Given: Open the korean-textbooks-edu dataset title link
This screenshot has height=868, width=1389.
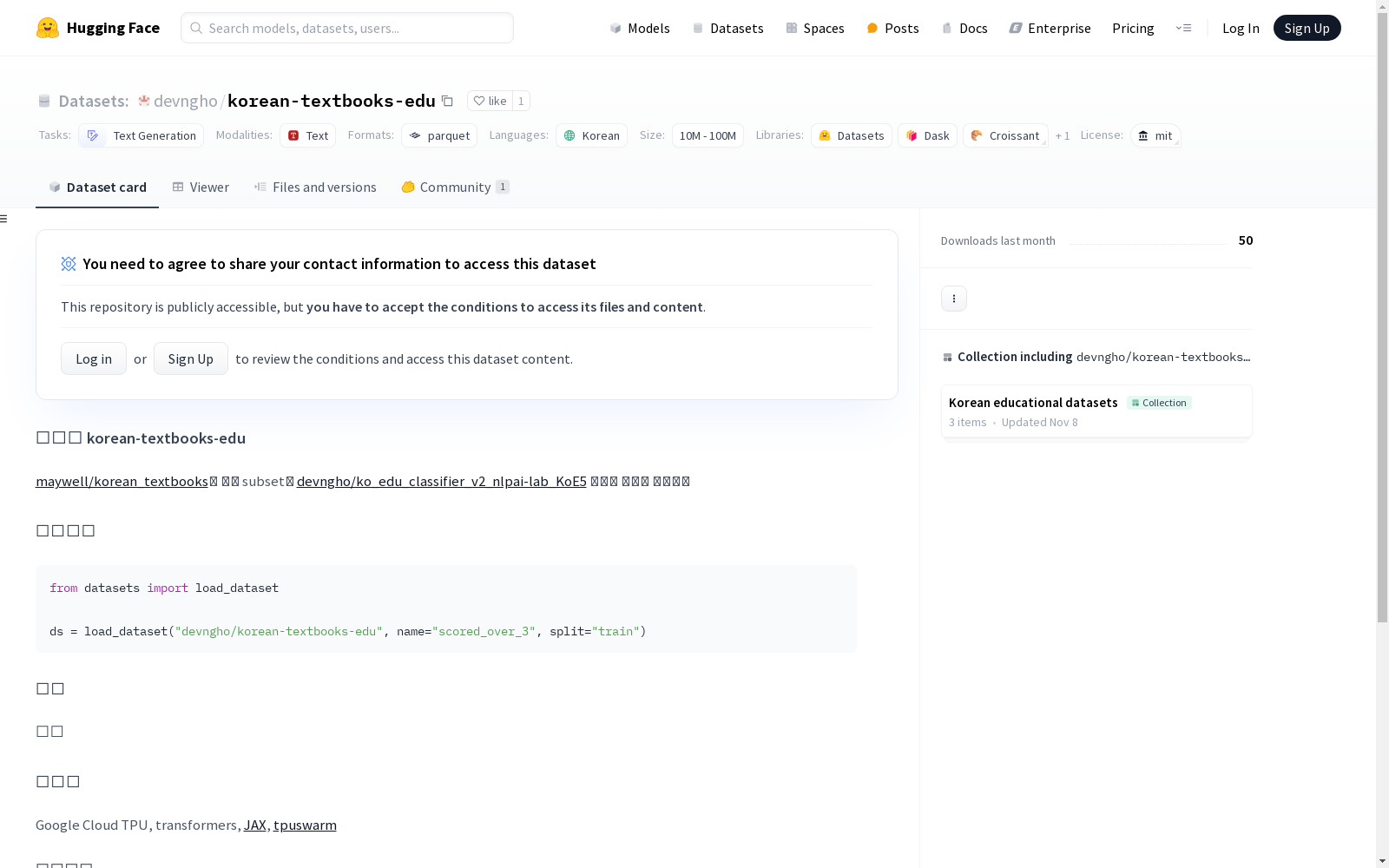Looking at the screenshot, I should tap(332, 101).
